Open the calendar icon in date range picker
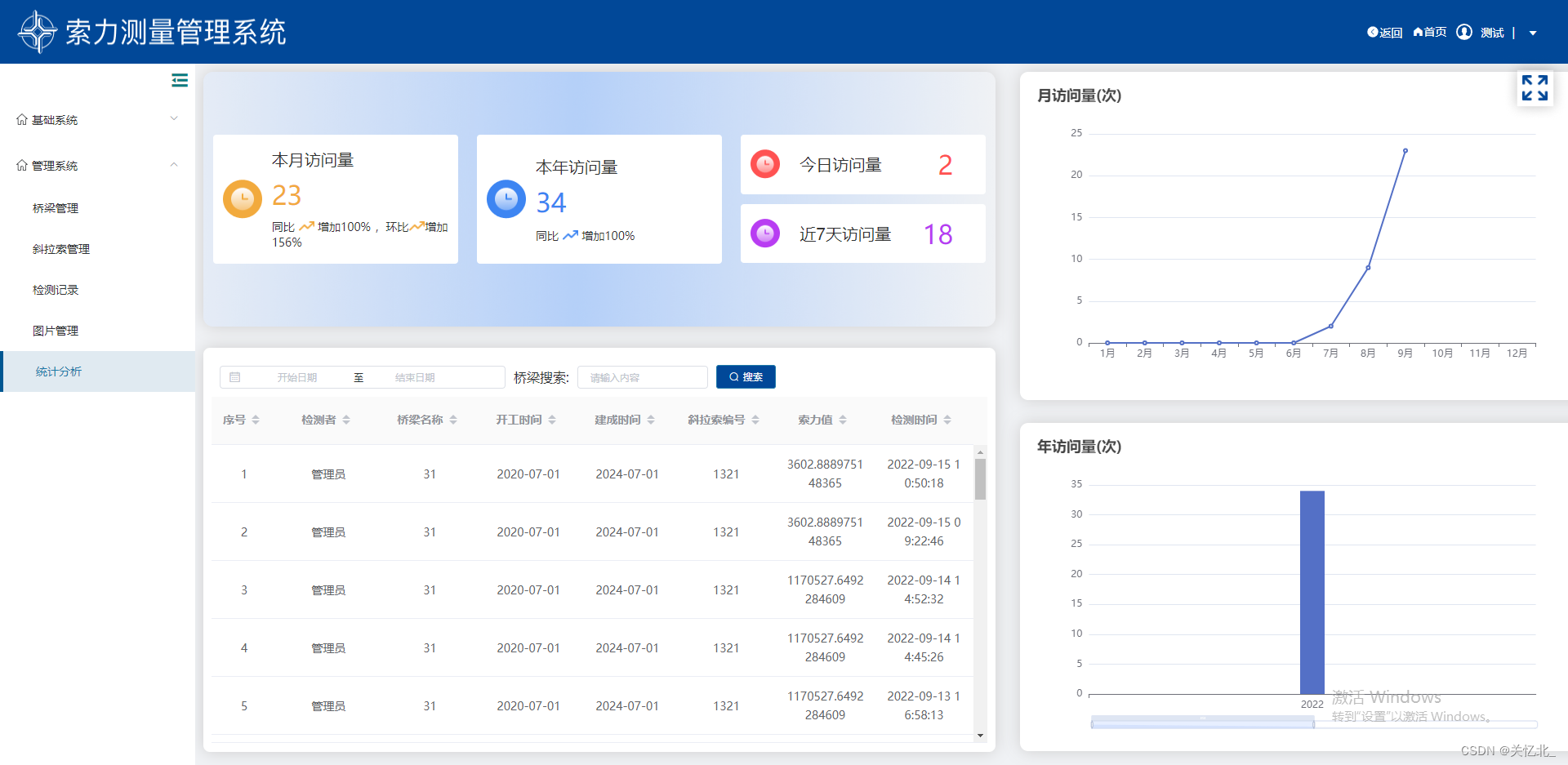Viewport: 1568px width, 765px height. [235, 376]
